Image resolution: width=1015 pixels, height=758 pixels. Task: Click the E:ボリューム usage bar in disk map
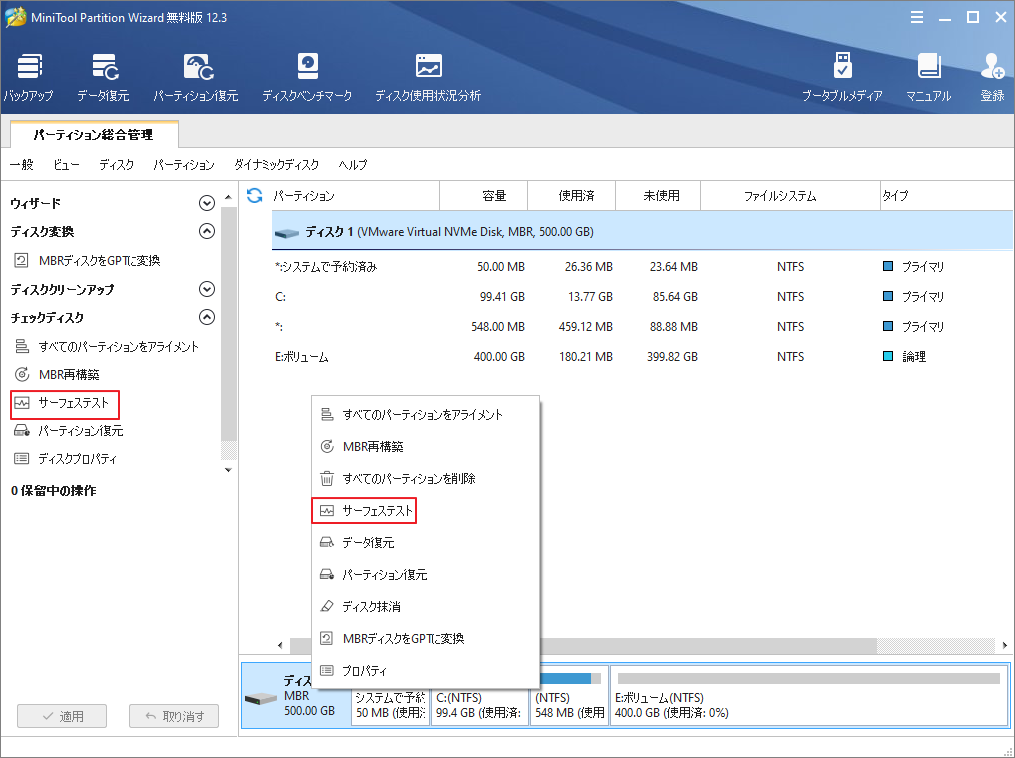[x=808, y=679]
